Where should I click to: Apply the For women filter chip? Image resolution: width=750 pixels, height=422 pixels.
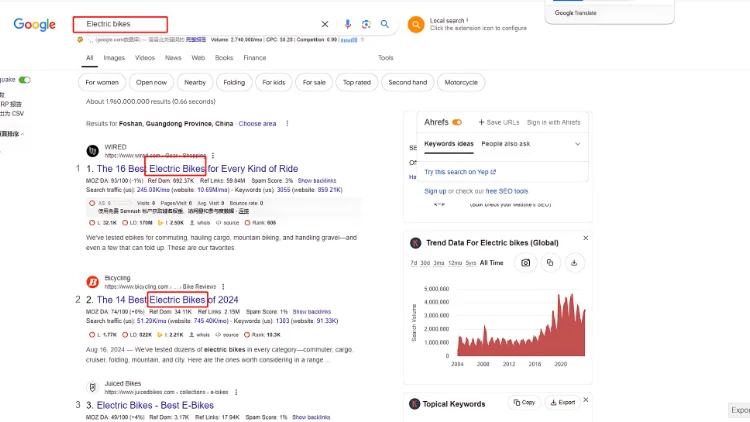102,82
